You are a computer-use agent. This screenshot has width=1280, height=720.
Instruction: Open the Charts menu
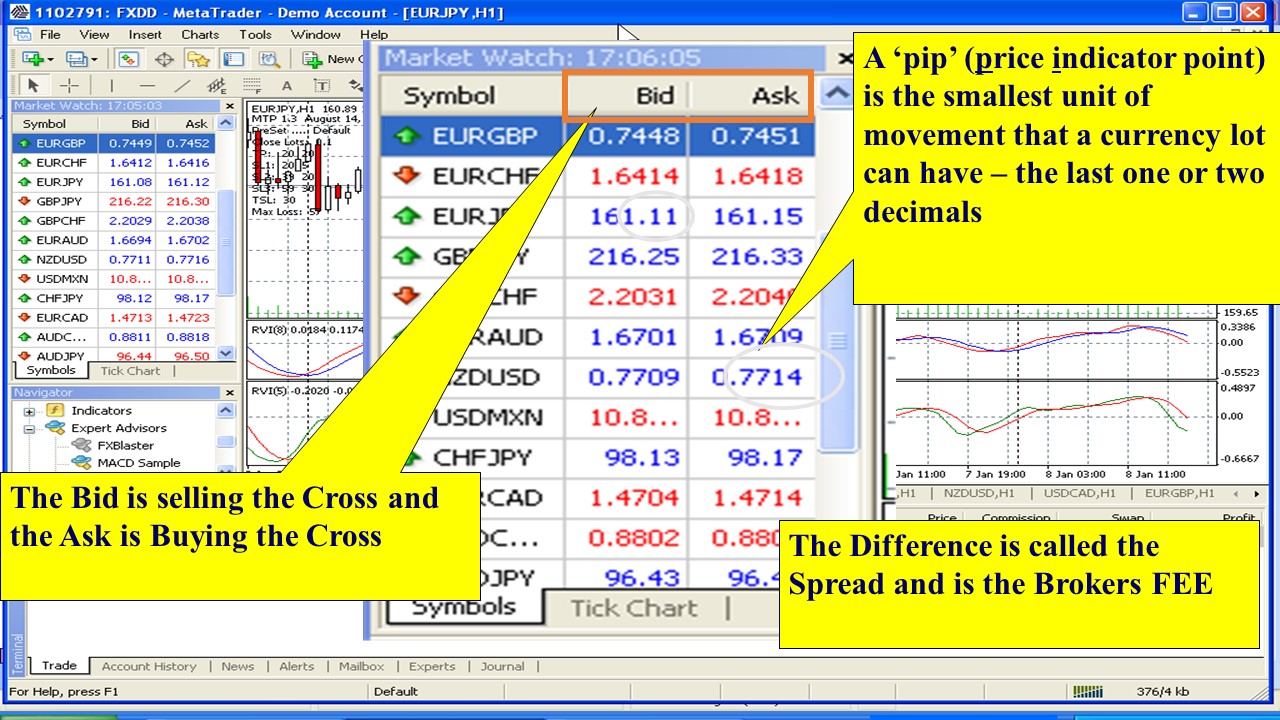click(x=200, y=34)
